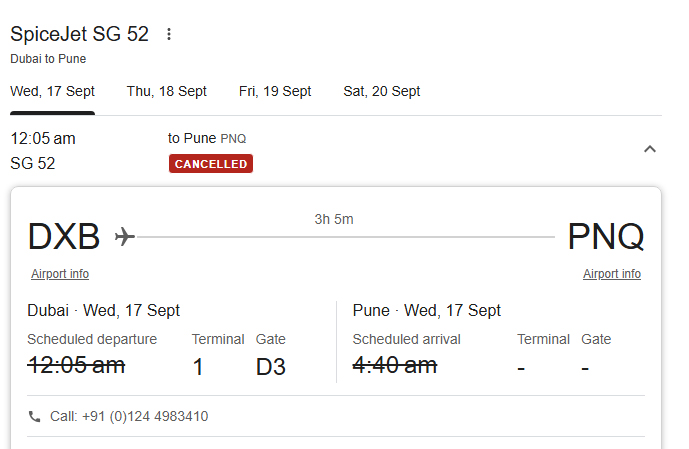
Task: Click the Call +91 (0)124 4983410 number
Action: tap(129, 416)
